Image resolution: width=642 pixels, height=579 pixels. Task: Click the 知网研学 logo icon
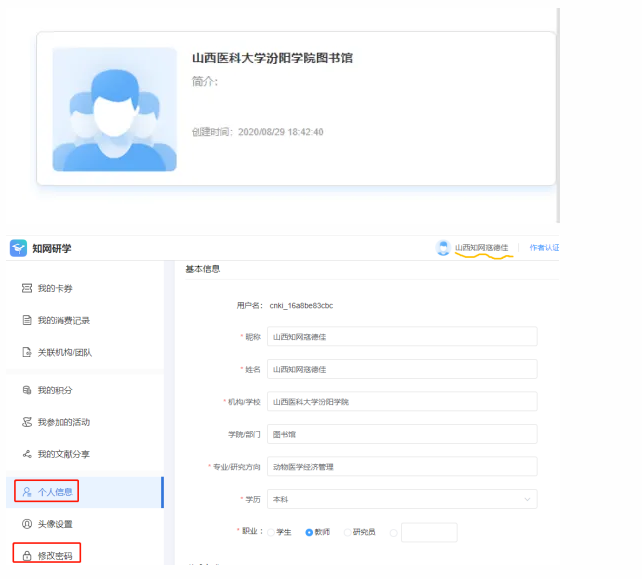coord(19,248)
